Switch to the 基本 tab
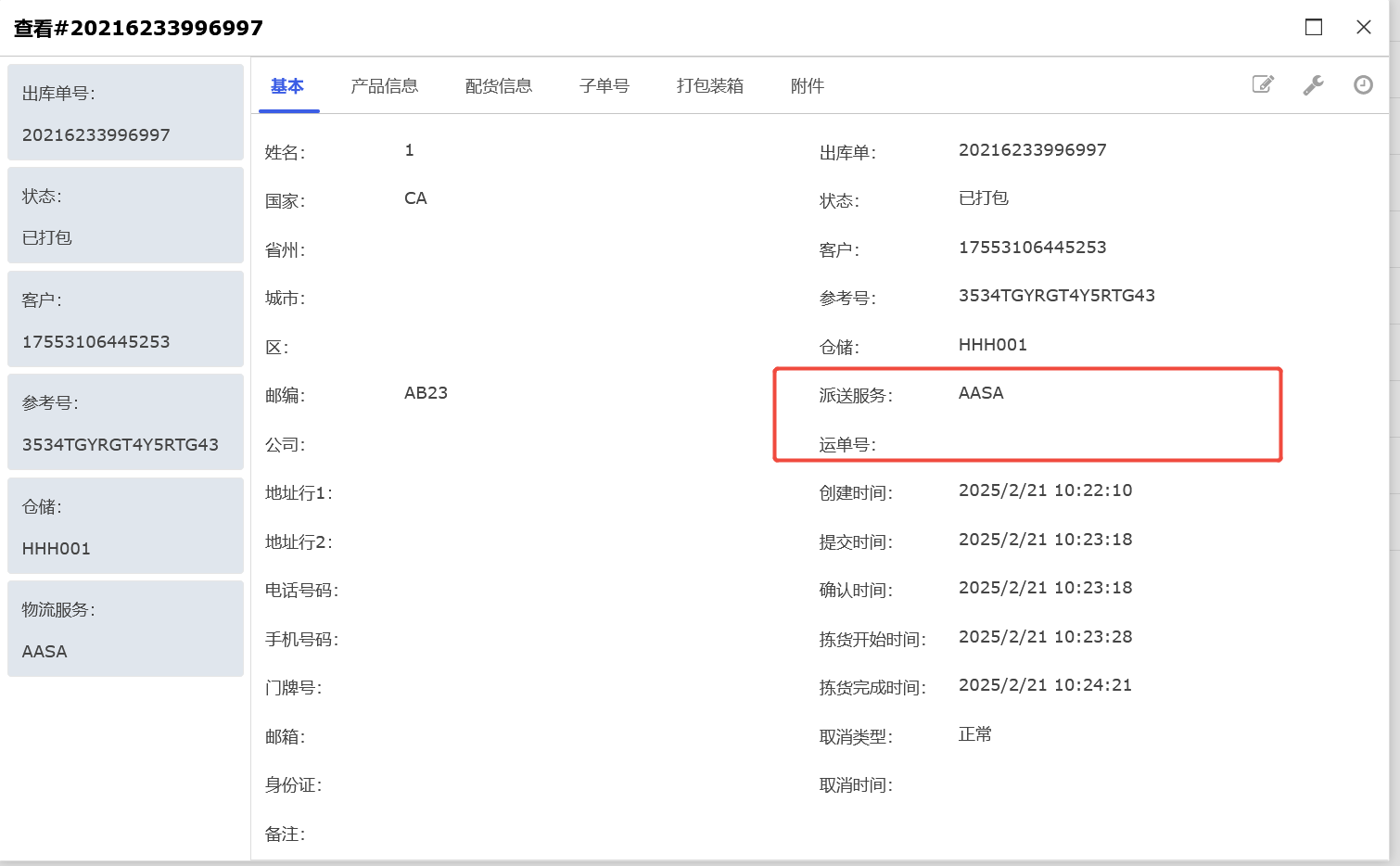The width and height of the screenshot is (1400, 866). tap(287, 86)
